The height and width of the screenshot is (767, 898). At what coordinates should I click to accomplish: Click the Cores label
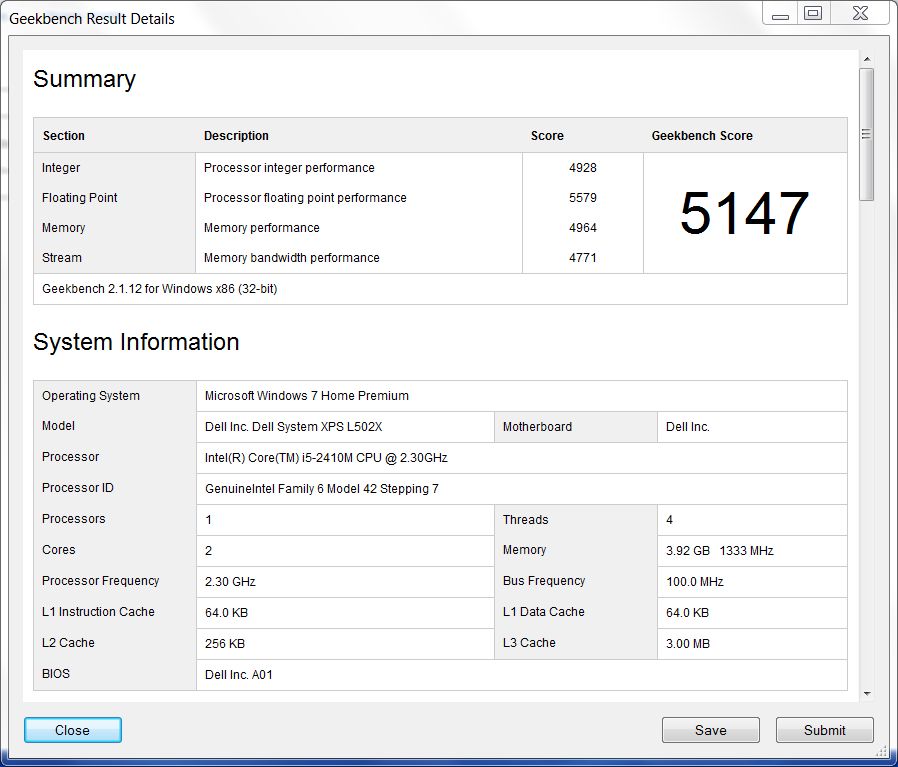click(58, 549)
